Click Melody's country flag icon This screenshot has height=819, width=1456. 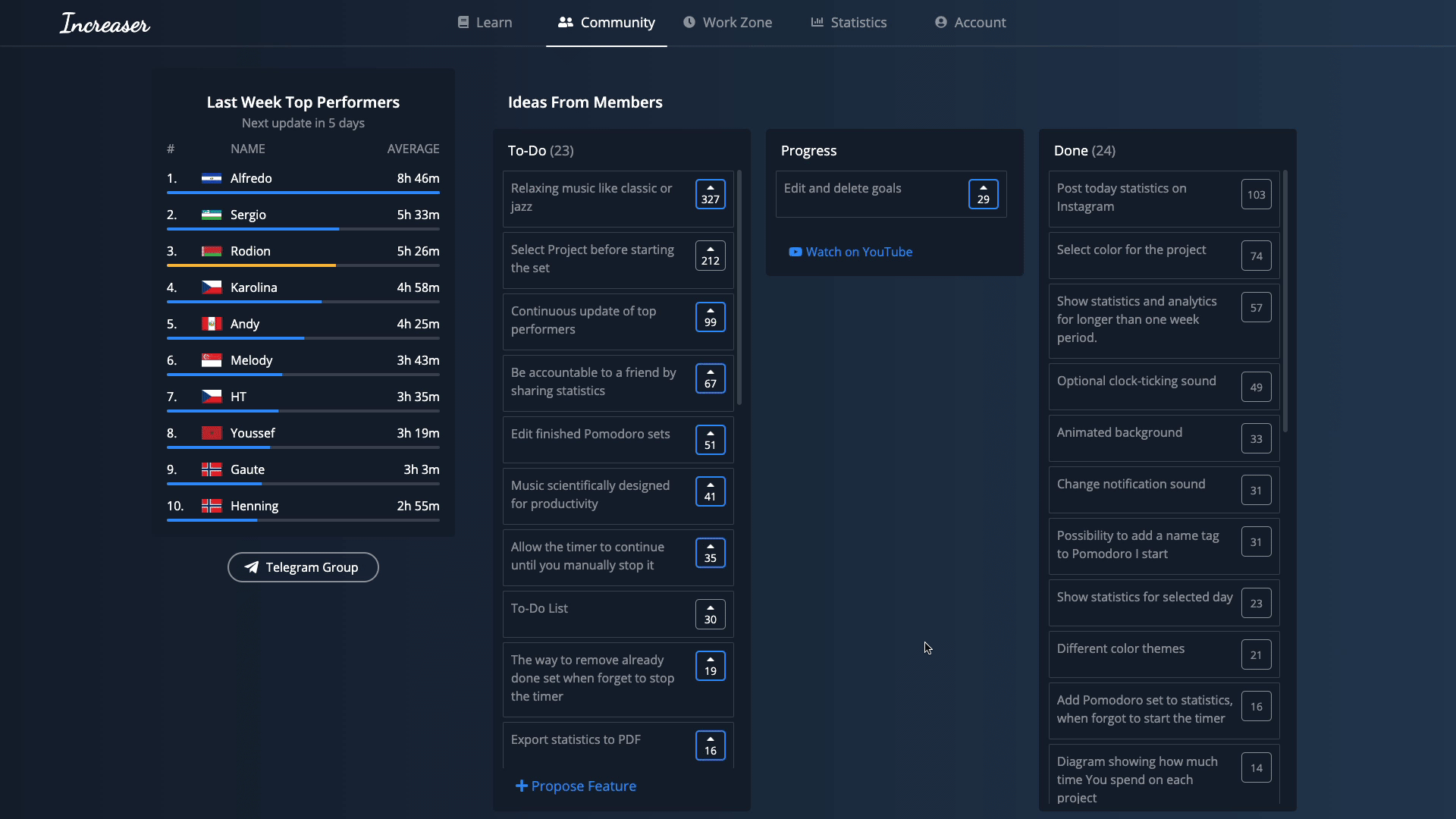coord(212,360)
